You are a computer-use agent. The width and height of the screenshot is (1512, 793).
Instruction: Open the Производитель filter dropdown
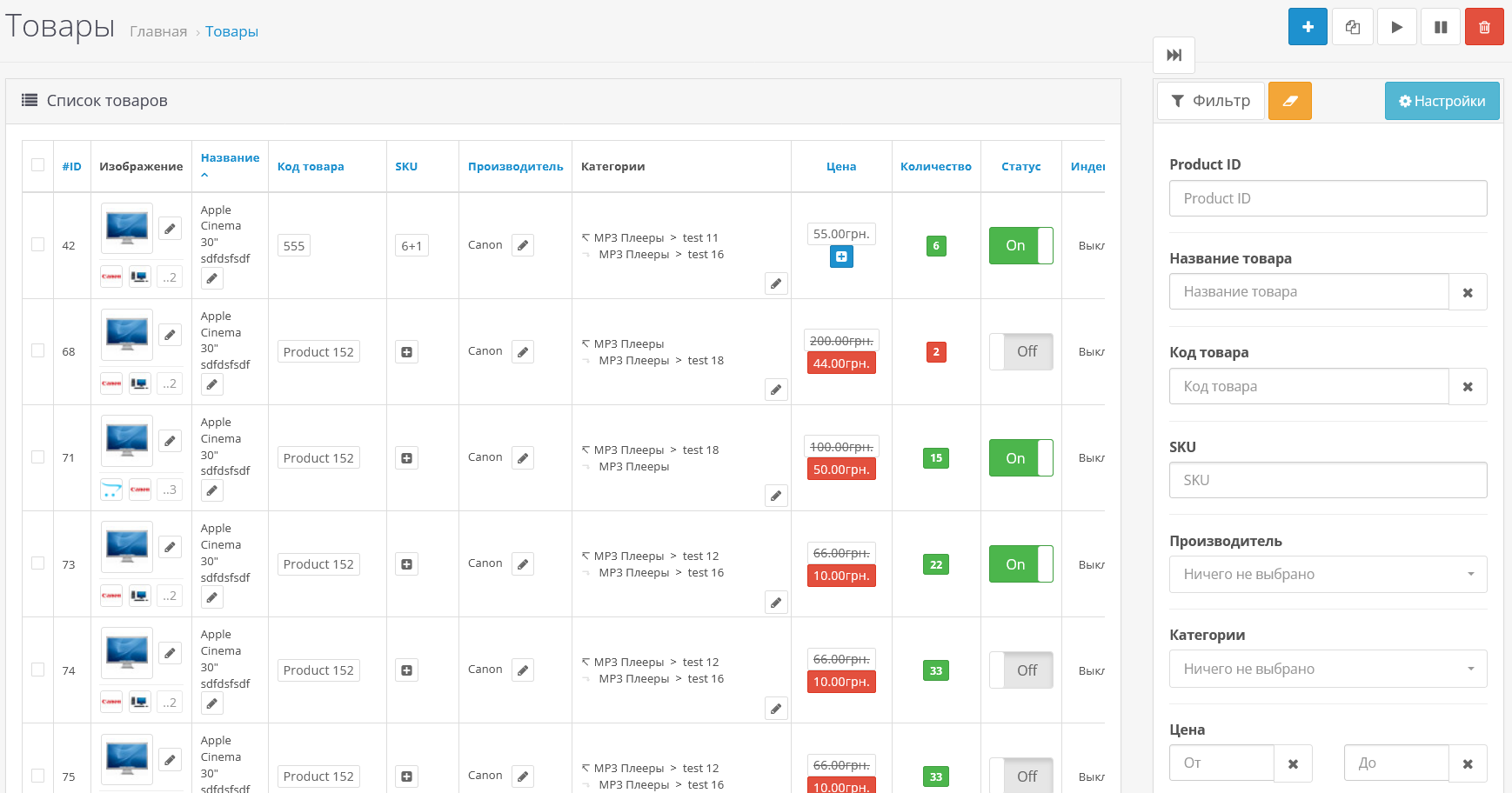click(1328, 575)
